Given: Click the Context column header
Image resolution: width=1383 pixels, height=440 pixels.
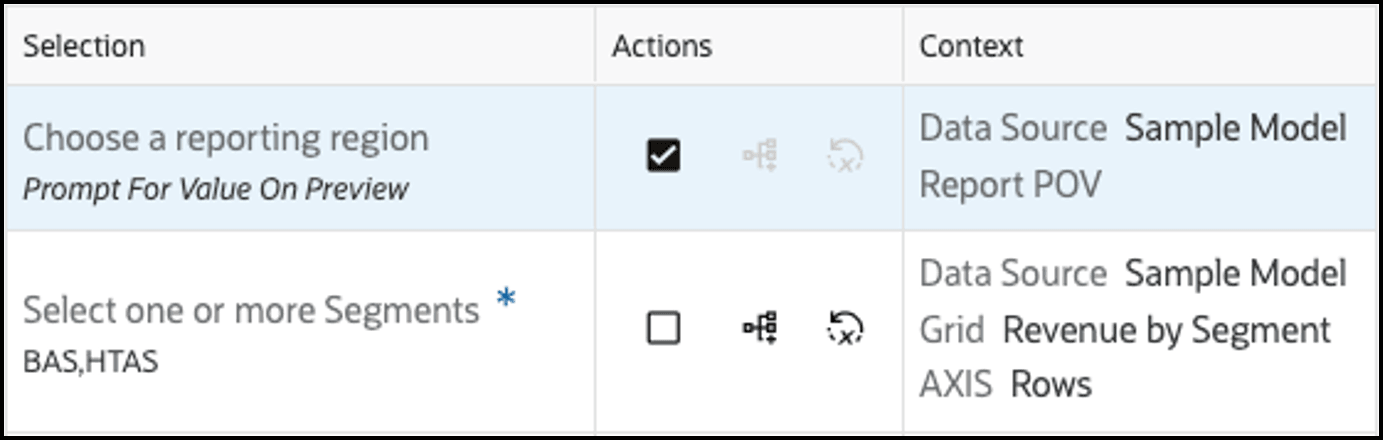Looking at the screenshot, I should 971,46.
